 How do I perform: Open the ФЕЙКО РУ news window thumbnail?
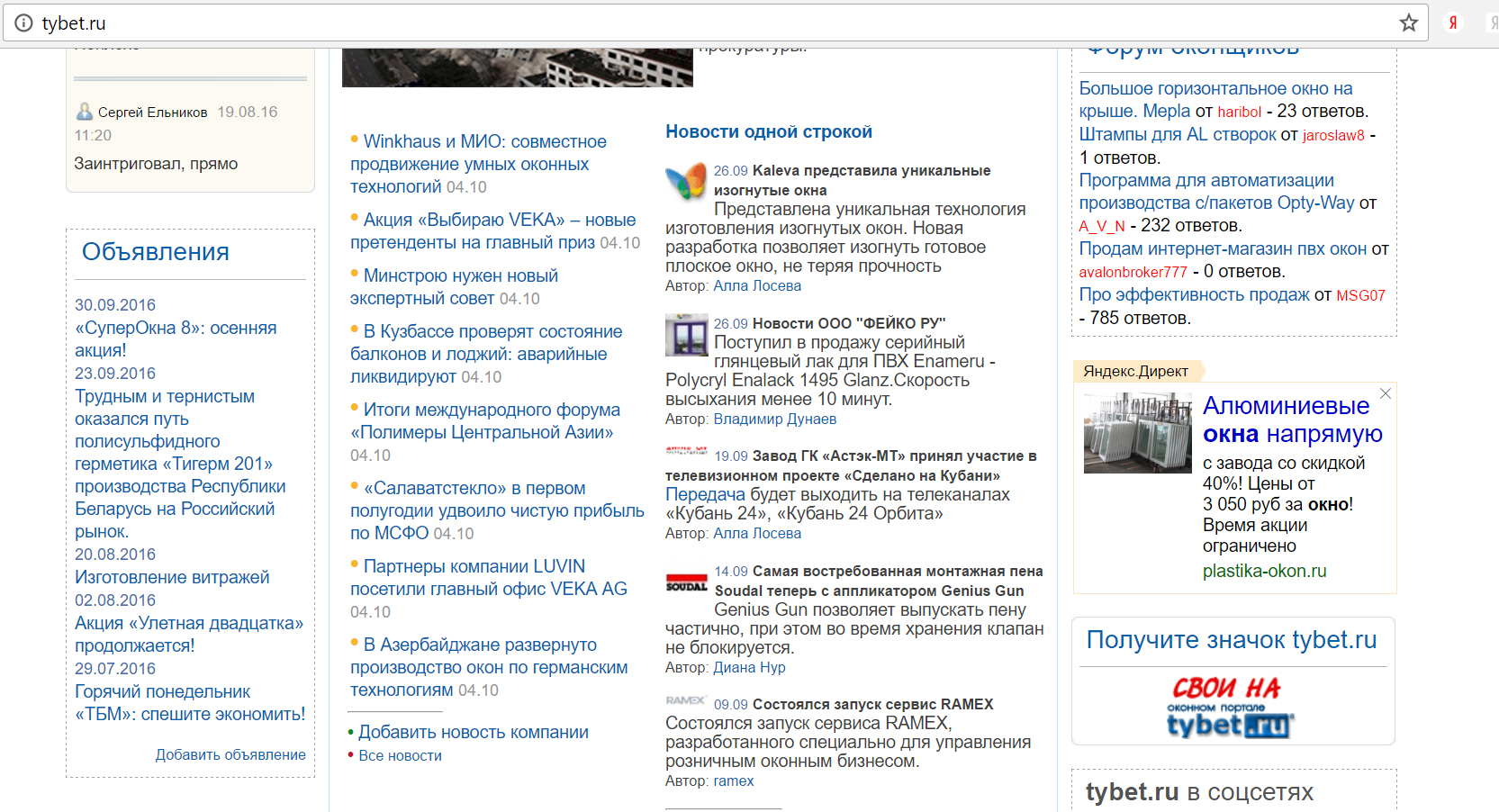pyautogui.click(x=687, y=335)
